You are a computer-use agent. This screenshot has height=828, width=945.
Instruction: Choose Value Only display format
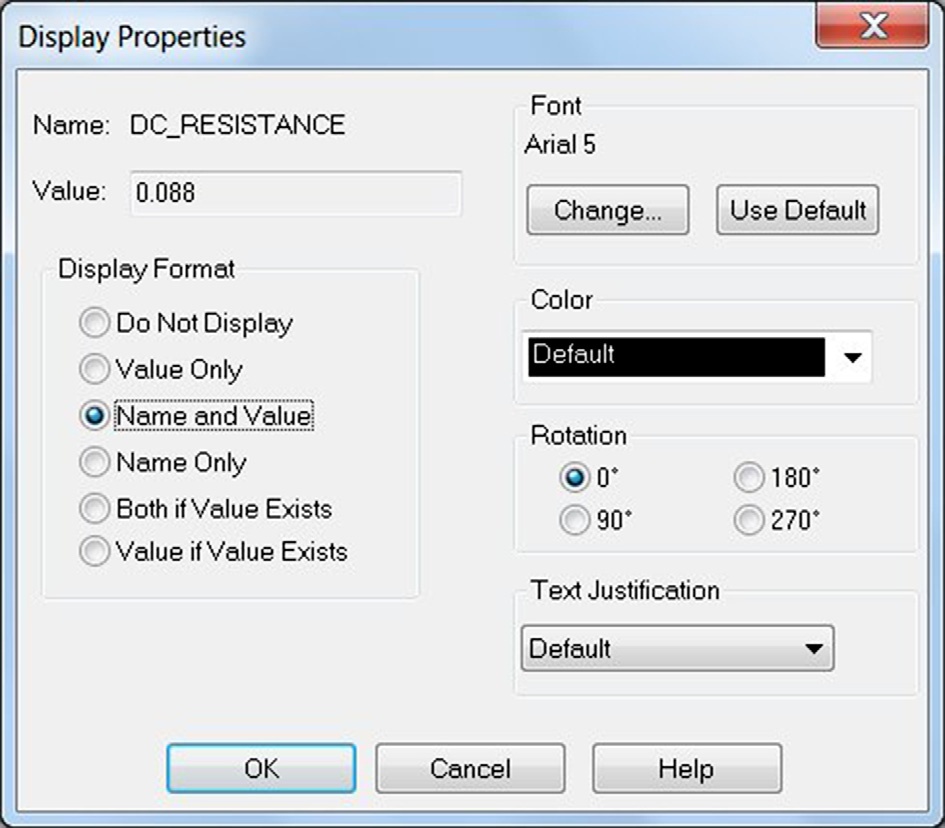[x=94, y=370]
